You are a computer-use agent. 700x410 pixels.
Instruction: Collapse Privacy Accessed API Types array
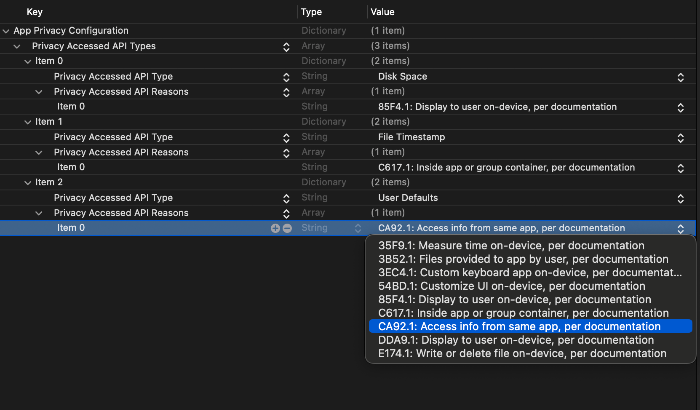[x=17, y=46]
